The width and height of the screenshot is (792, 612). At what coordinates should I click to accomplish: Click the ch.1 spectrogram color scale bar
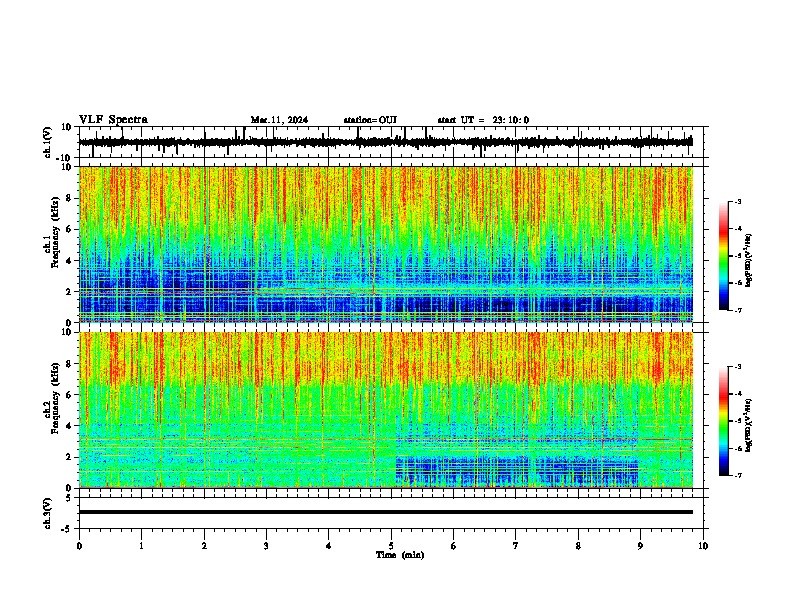(x=724, y=256)
